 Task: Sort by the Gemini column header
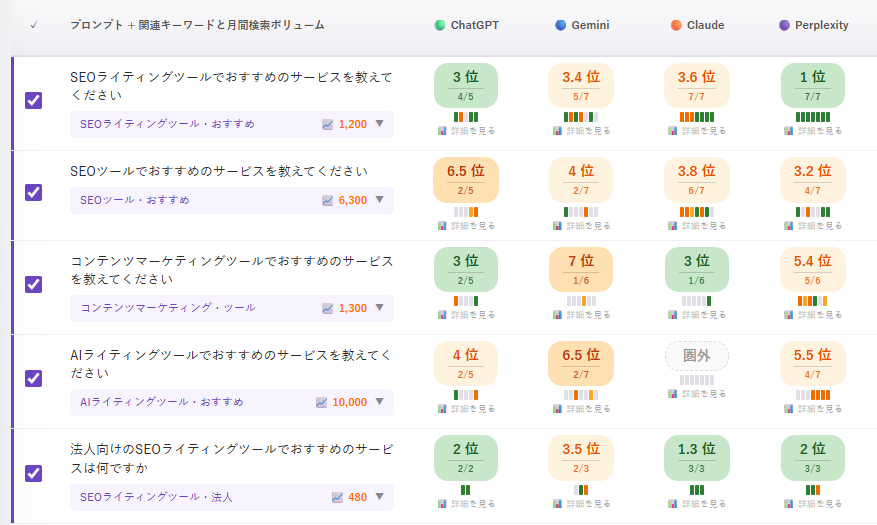(x=582, y=25)
